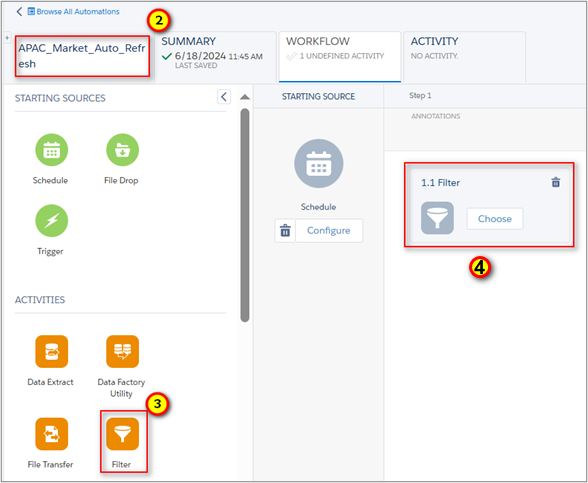Go back using the left chevron arrow

pos(20,12)
